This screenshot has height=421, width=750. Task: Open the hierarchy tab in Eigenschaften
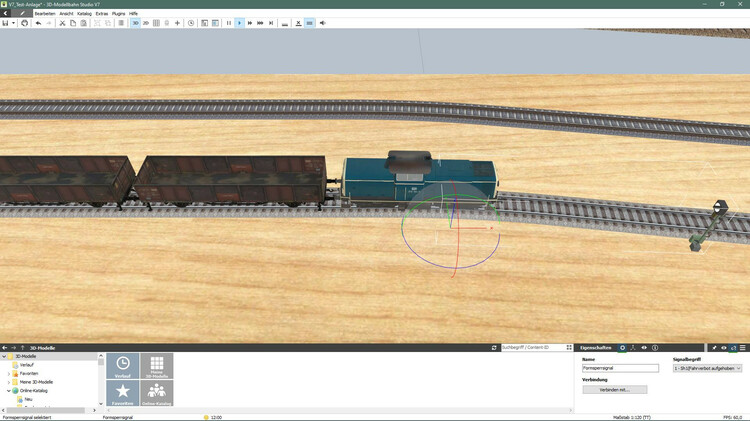tap(633, 348)
